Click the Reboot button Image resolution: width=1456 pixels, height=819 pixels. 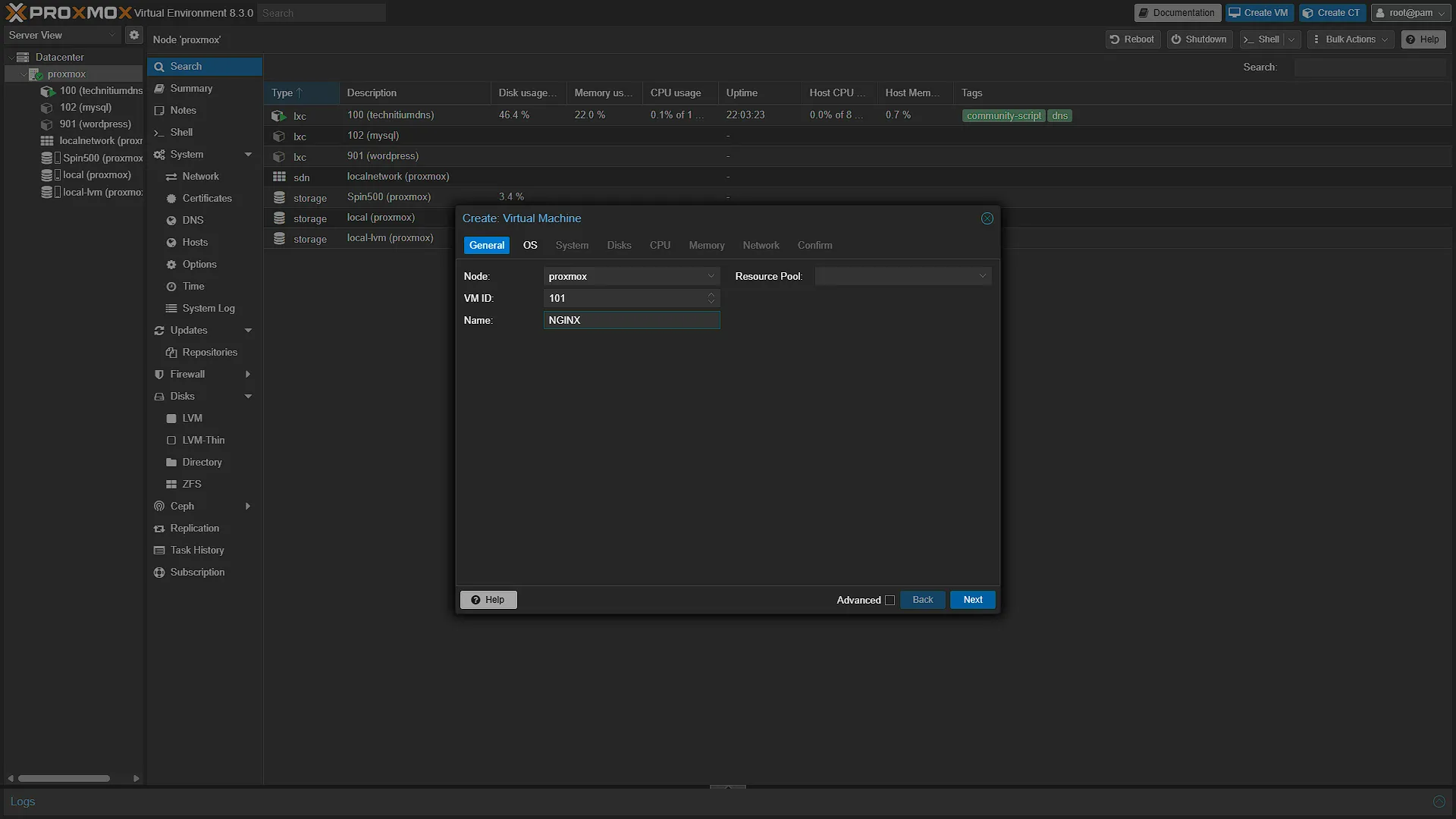pos(1132,39)
